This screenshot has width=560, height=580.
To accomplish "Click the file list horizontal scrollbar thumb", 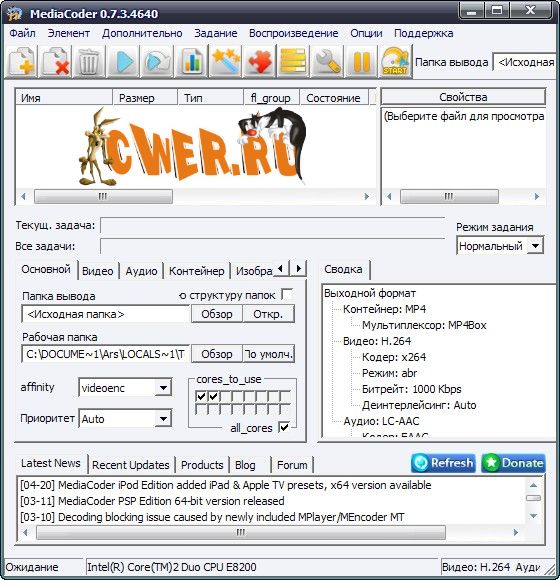I will click(x=103, y=196).
